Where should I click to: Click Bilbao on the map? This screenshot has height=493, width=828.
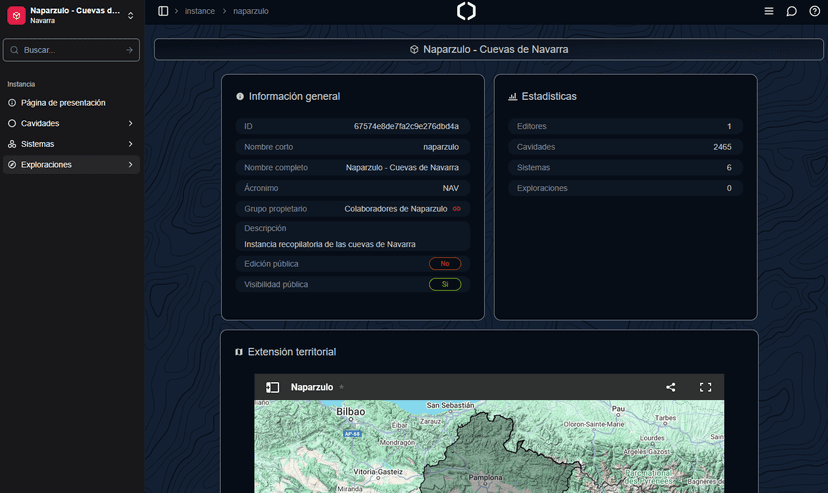coord(351,412)
